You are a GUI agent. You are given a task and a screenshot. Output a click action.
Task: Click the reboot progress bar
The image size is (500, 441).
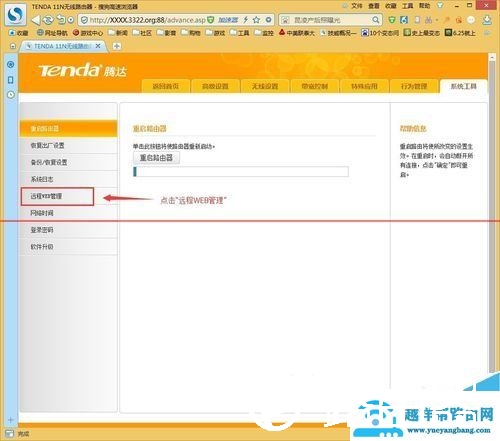pyautogui.click(x=241, y=172)
